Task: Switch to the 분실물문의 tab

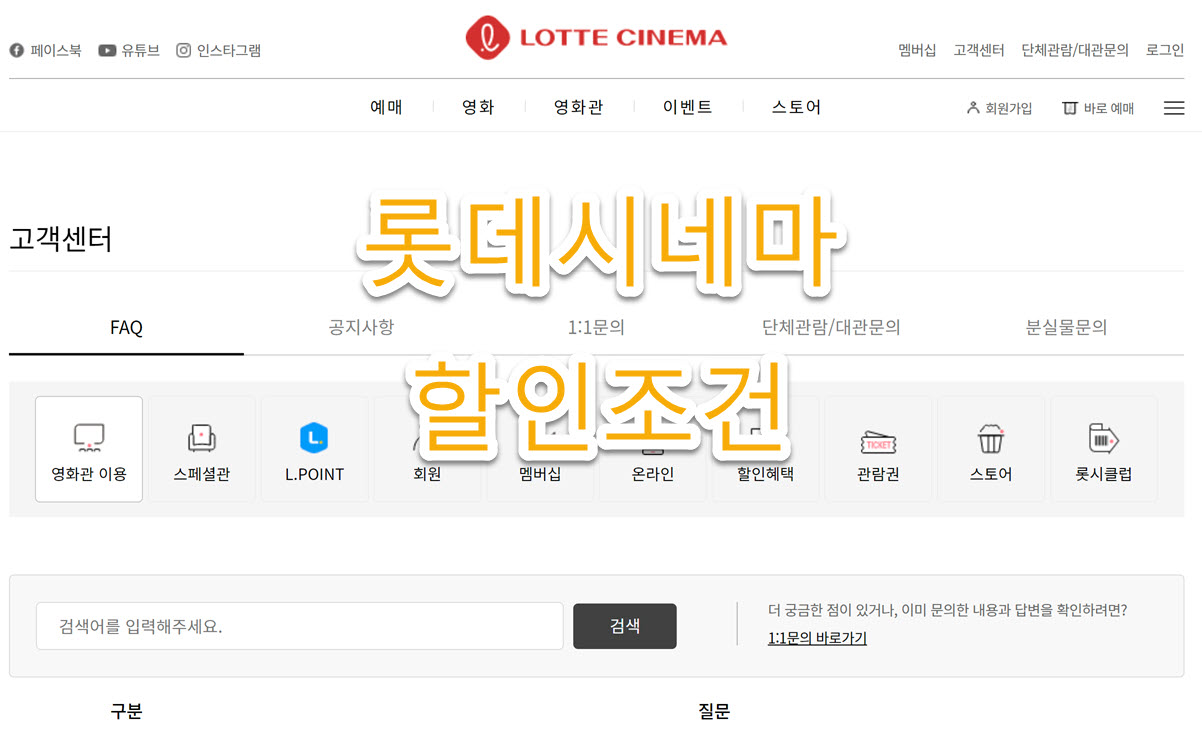Action: [x=1066, y=327]
